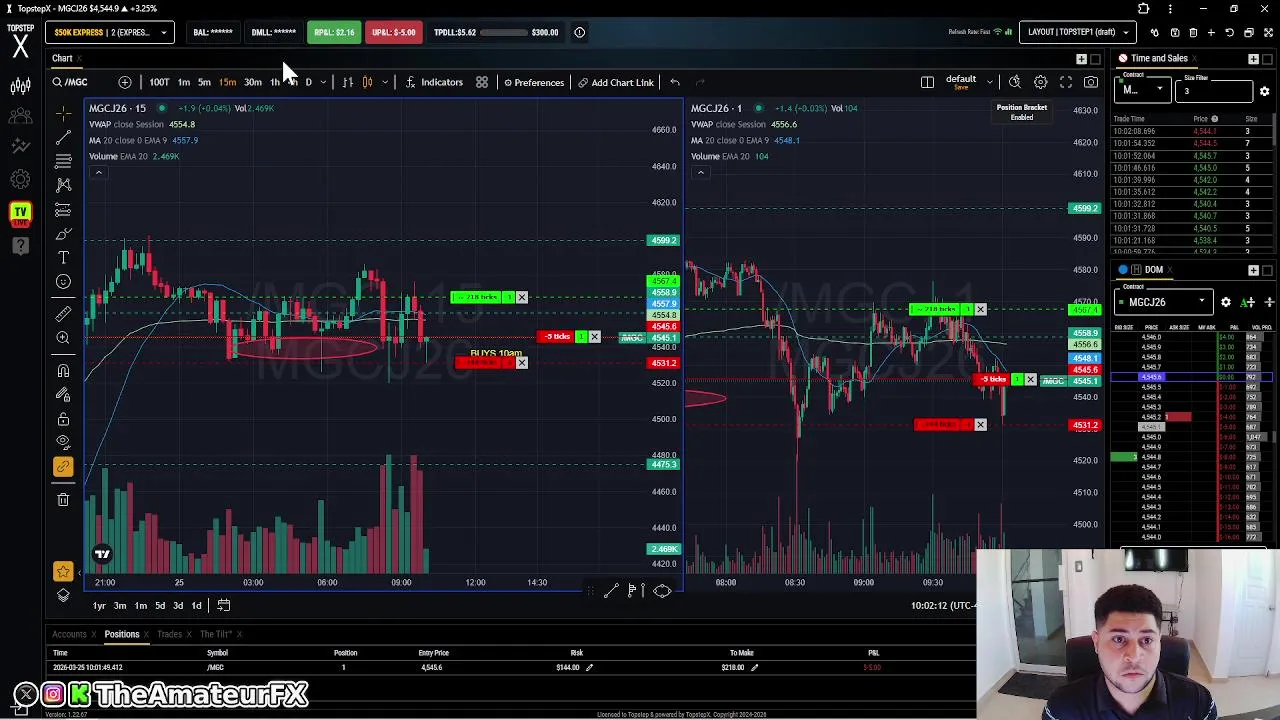Select the bars chart style icon

(x=347, y=82)
